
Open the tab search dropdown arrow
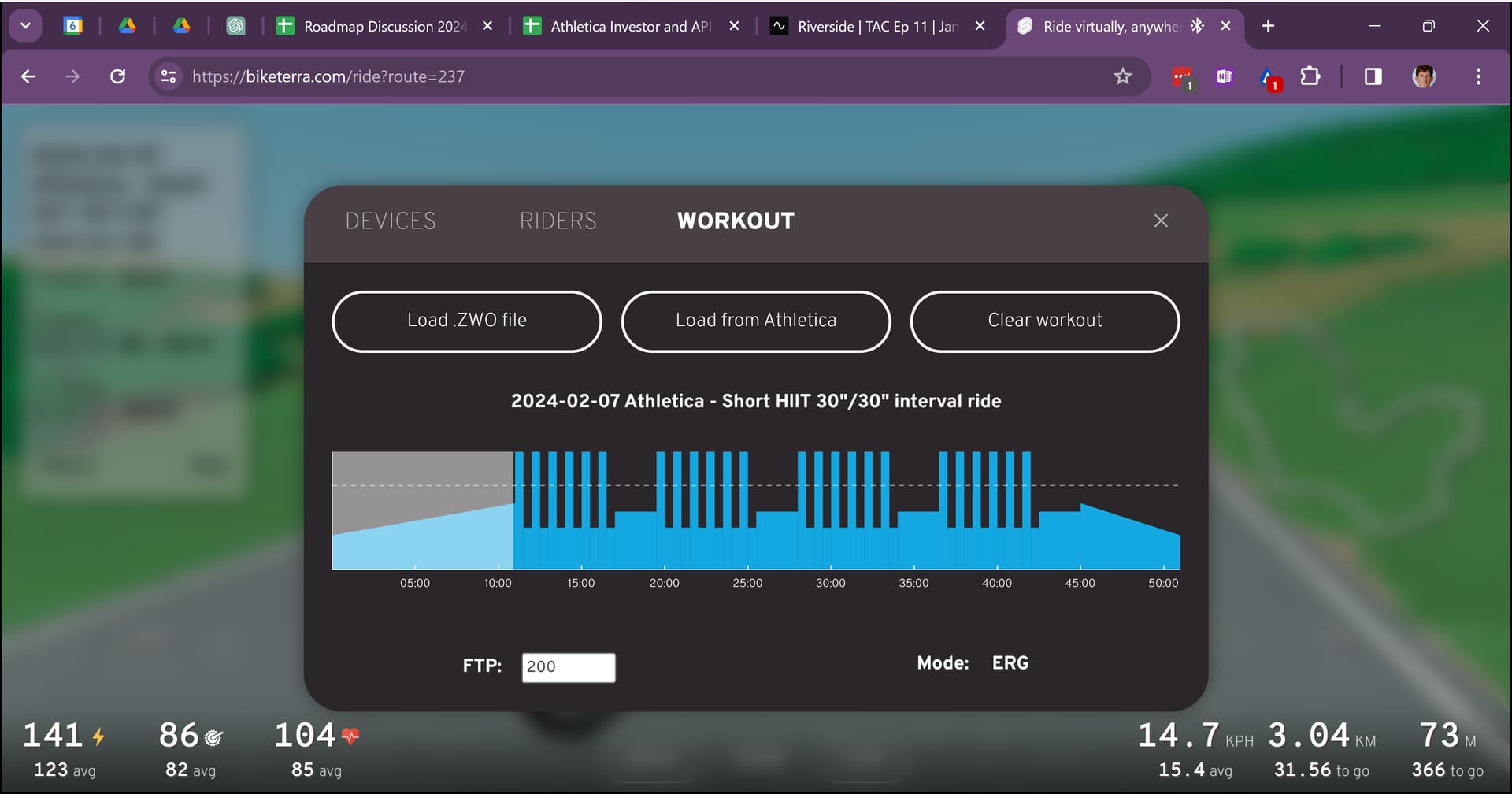(26, 26)
